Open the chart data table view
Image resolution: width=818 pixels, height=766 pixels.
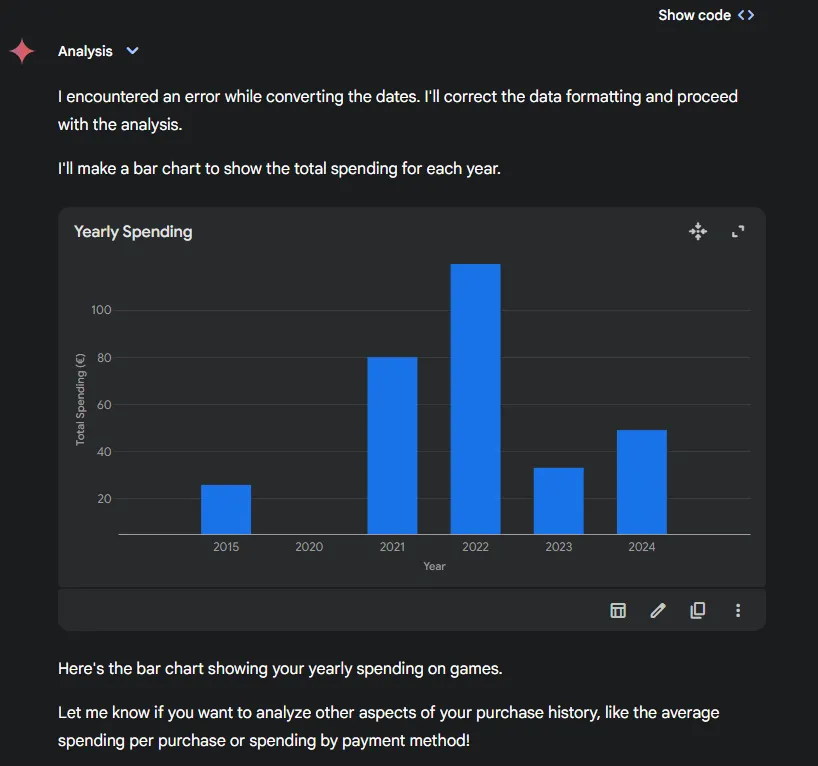(618, 610)
